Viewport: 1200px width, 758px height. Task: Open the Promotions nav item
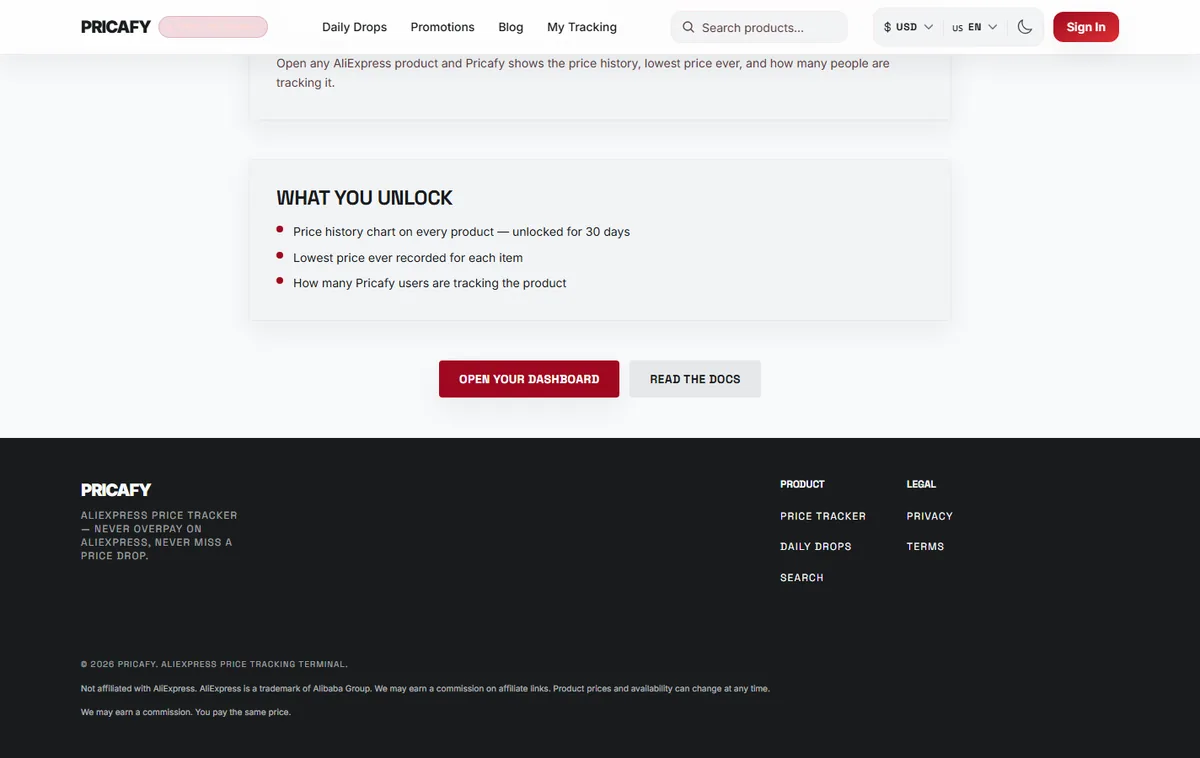[x=443, y=27]
